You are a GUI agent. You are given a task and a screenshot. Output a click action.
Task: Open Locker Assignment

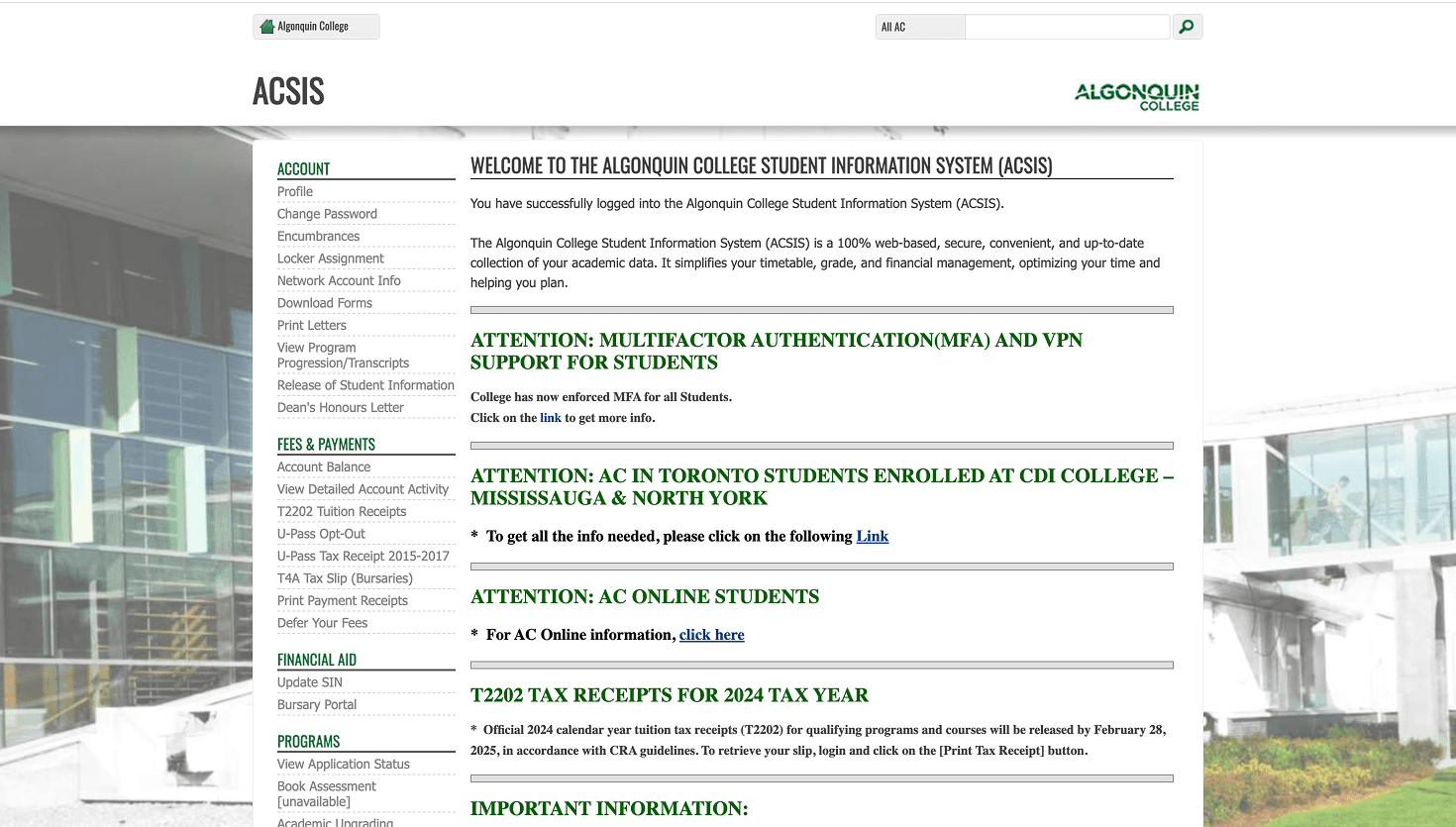point(330,258)
